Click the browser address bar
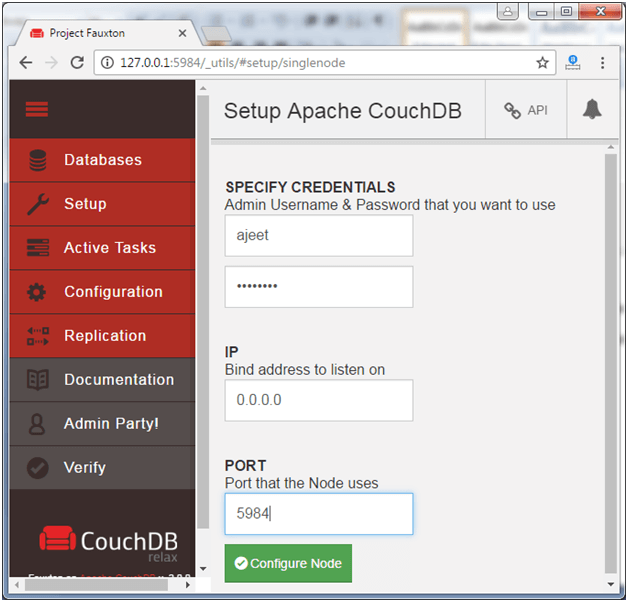This screenshot has width=628, height=602. click(324, 62)
